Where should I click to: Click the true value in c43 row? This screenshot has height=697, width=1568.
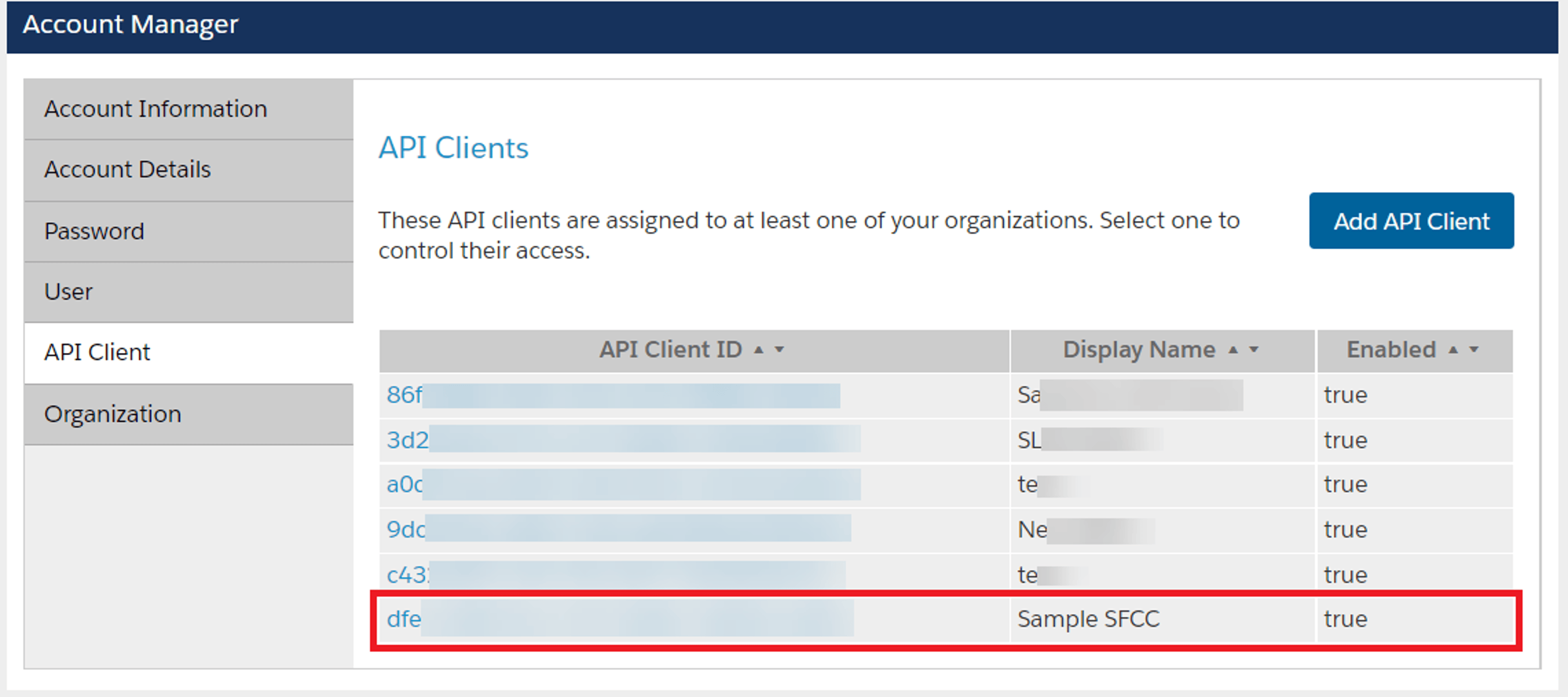coord(1346,575)
